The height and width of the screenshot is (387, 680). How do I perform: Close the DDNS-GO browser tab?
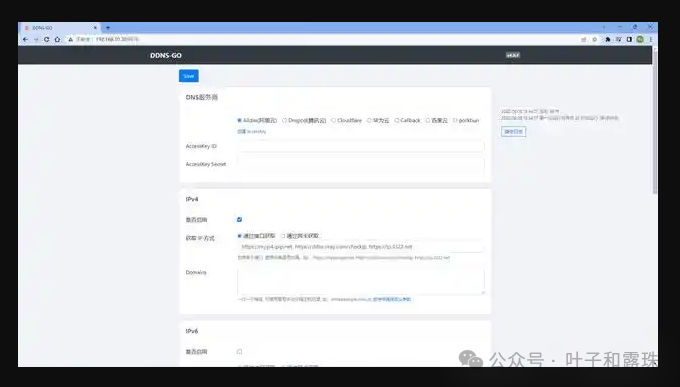click(x=95, y=28)
